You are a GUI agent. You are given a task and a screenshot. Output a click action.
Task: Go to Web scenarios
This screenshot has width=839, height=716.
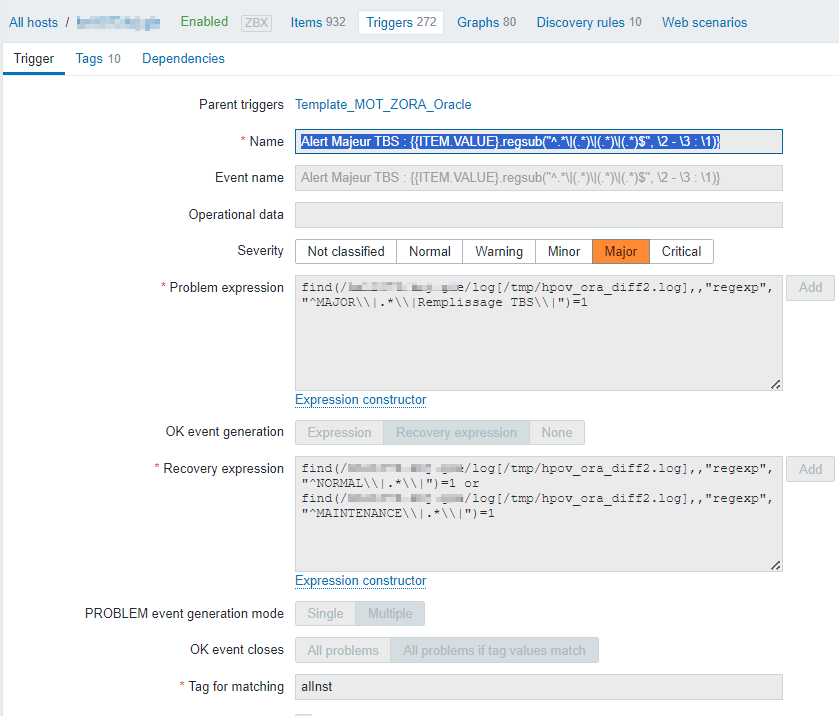704,22
